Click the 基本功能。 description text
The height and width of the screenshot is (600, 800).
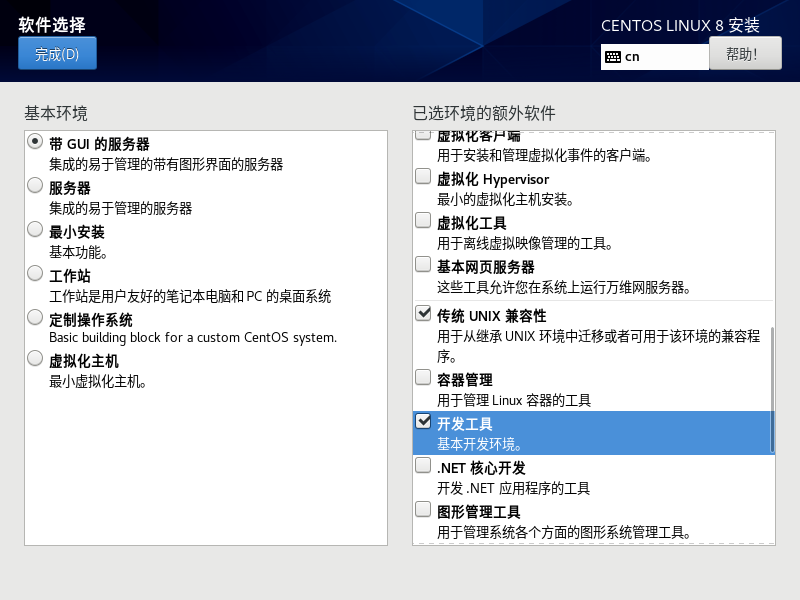pos(78,252)
